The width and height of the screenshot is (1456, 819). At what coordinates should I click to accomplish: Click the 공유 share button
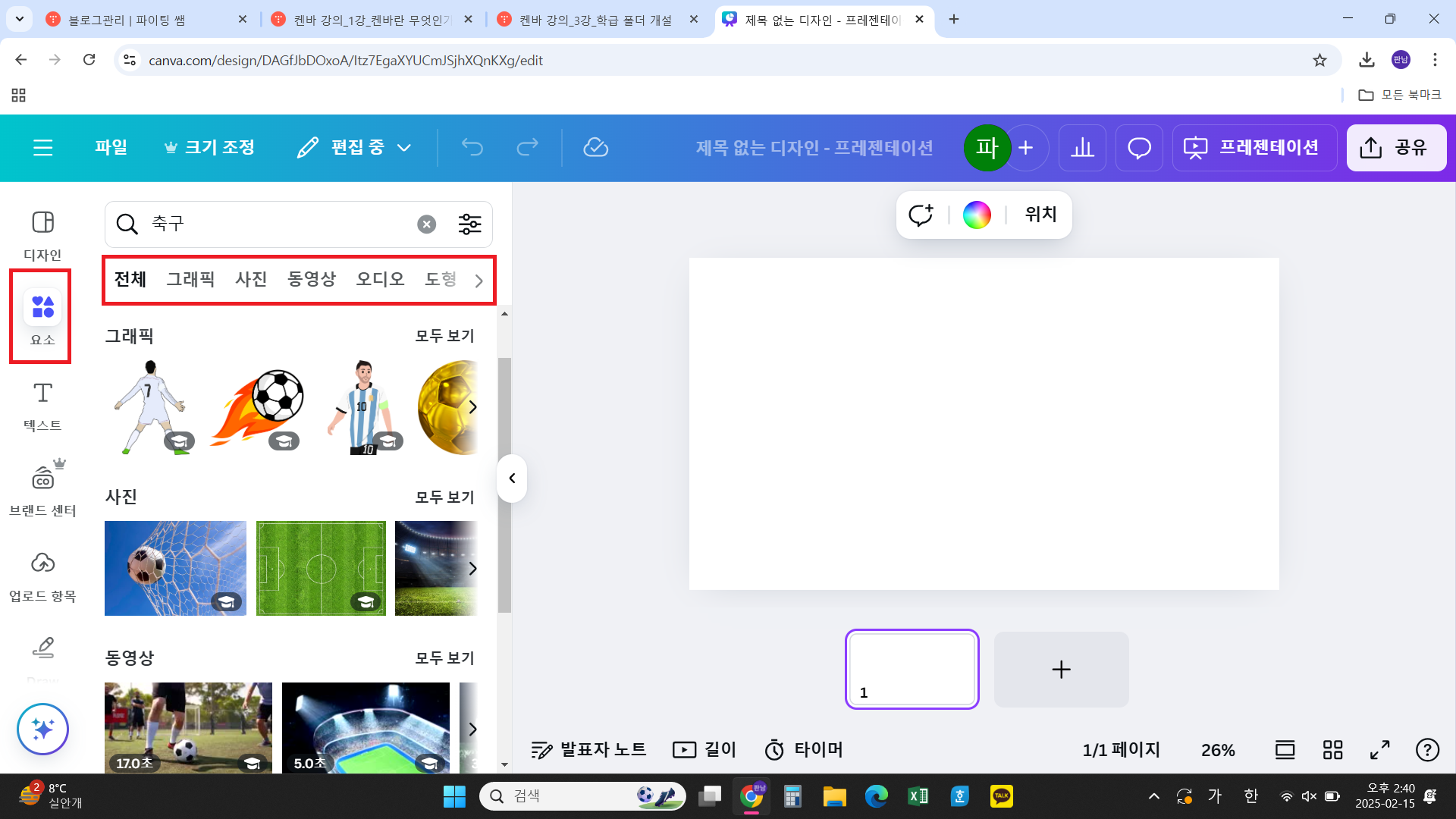tap(1396, 147)
